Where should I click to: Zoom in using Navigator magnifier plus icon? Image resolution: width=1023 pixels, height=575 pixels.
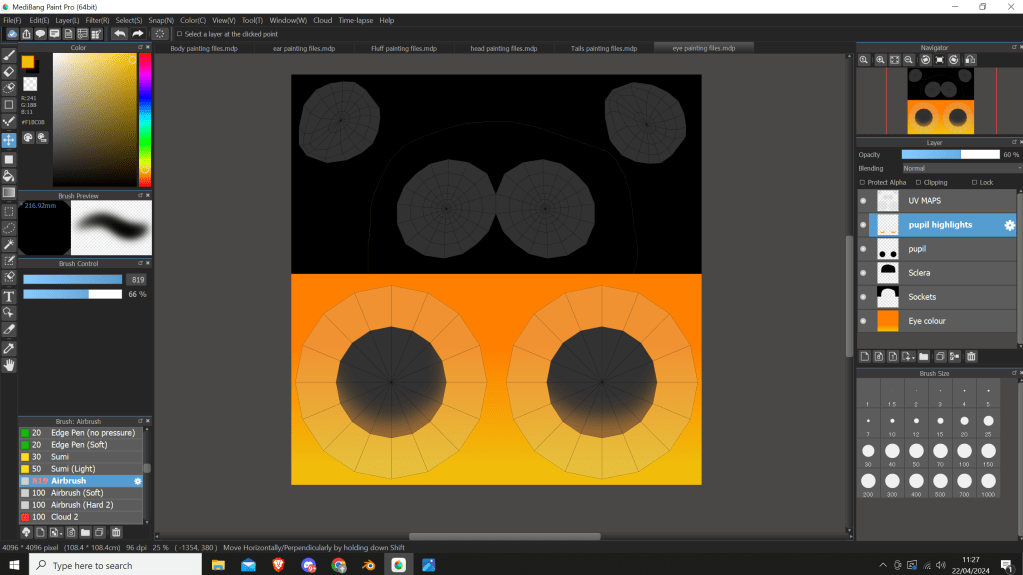click(880, 60)
